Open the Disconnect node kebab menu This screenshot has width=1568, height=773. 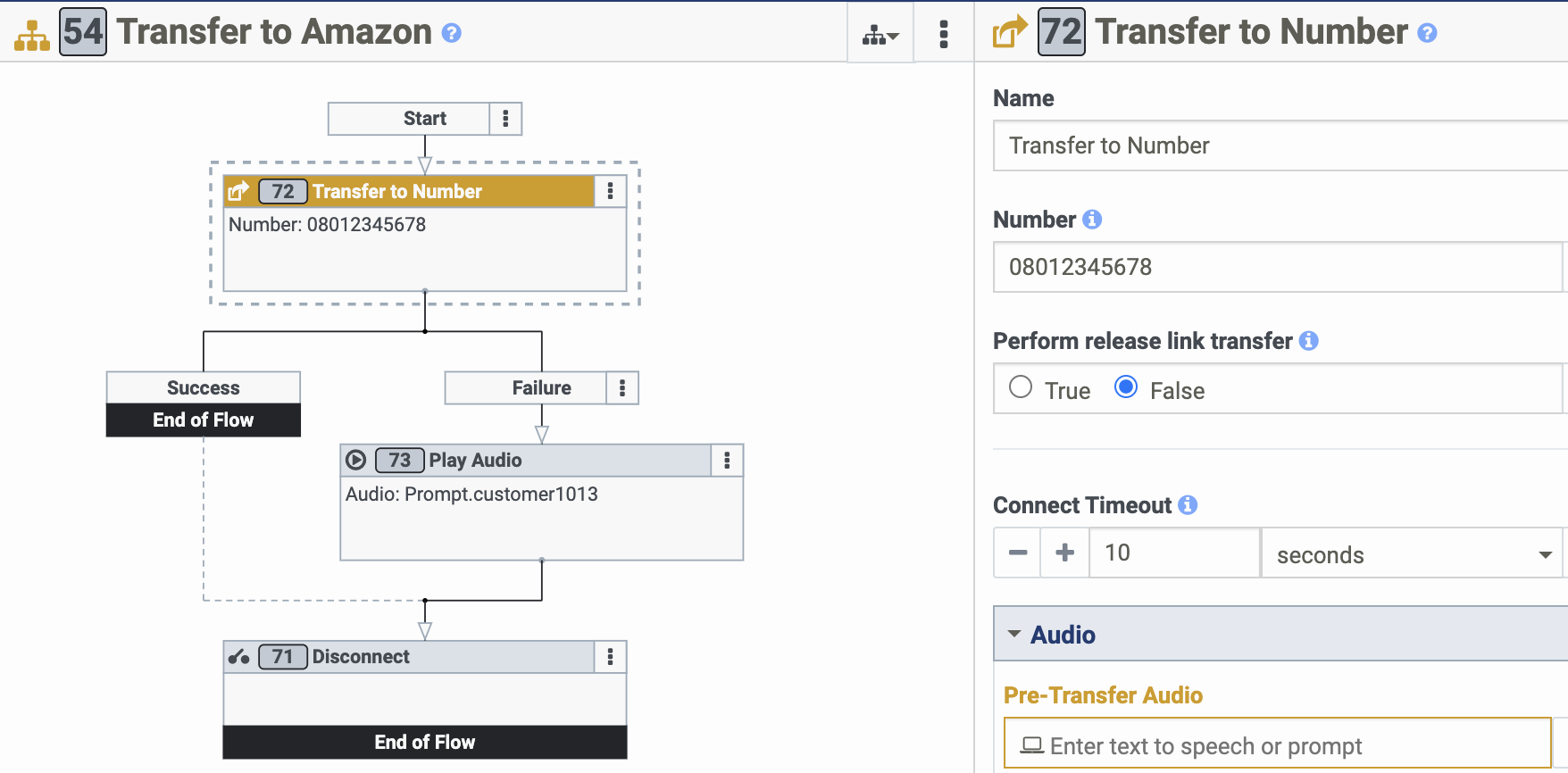click(610, 657)
